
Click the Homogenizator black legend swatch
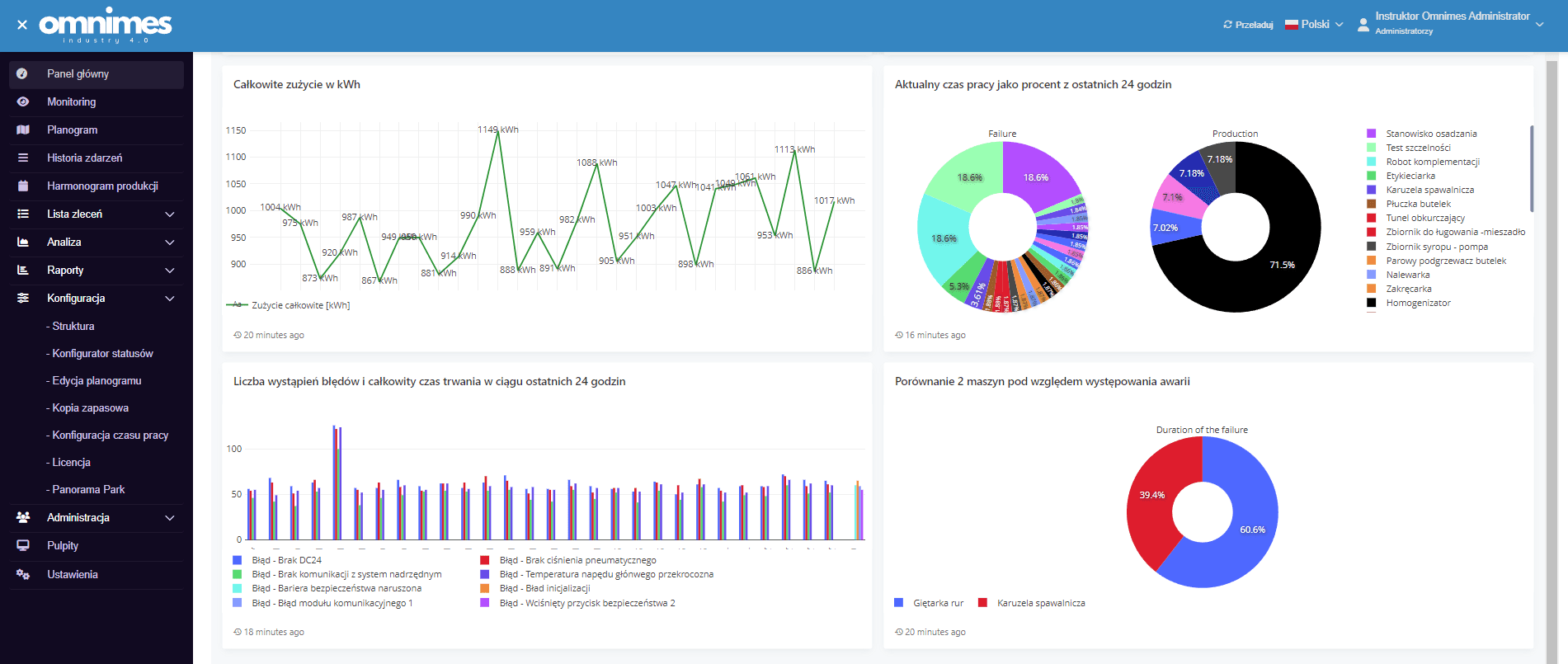pos(1371,303)
